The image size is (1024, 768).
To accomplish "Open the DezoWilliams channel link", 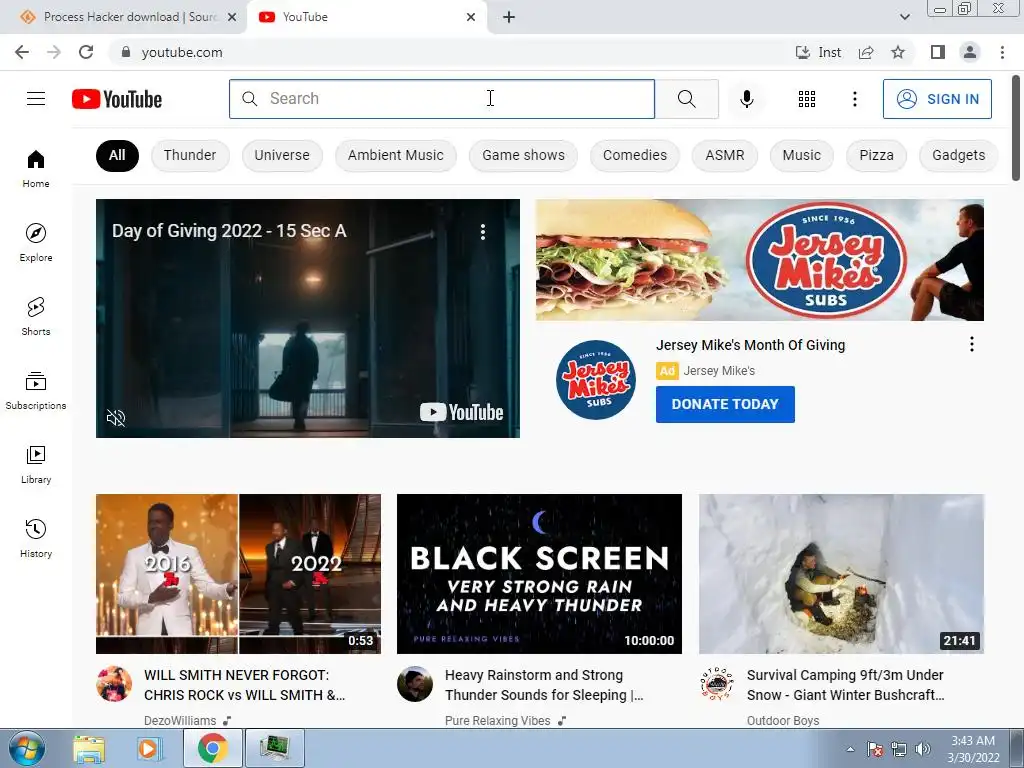I will click(x=180, y=720).
